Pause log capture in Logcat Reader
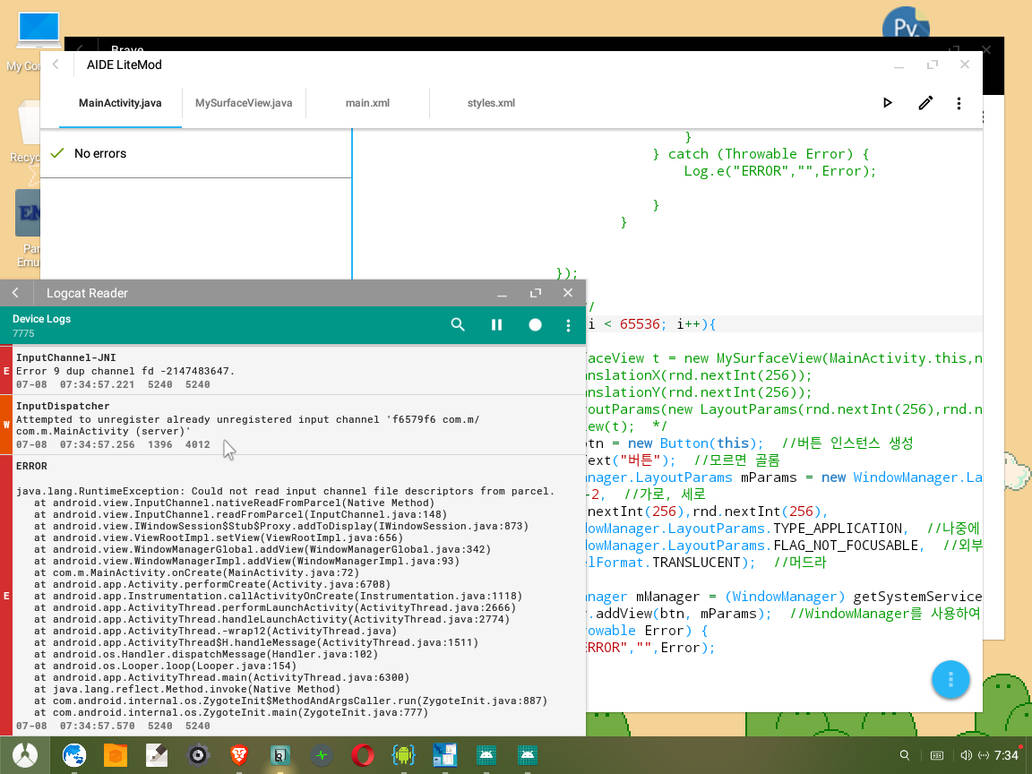This screenshot has height=774, width=1032. pos(496,324)
